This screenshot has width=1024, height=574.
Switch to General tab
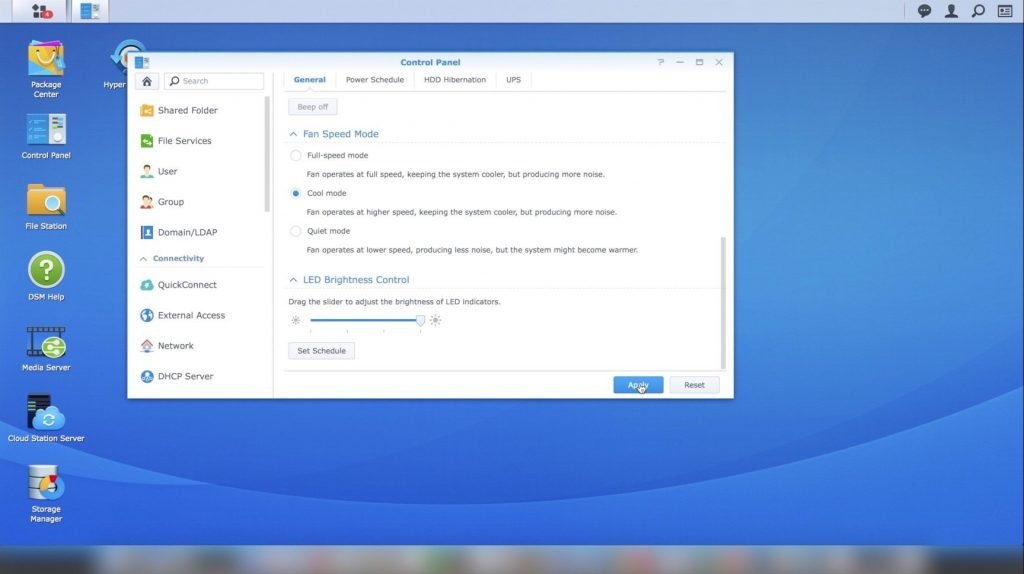pos(310,80)
